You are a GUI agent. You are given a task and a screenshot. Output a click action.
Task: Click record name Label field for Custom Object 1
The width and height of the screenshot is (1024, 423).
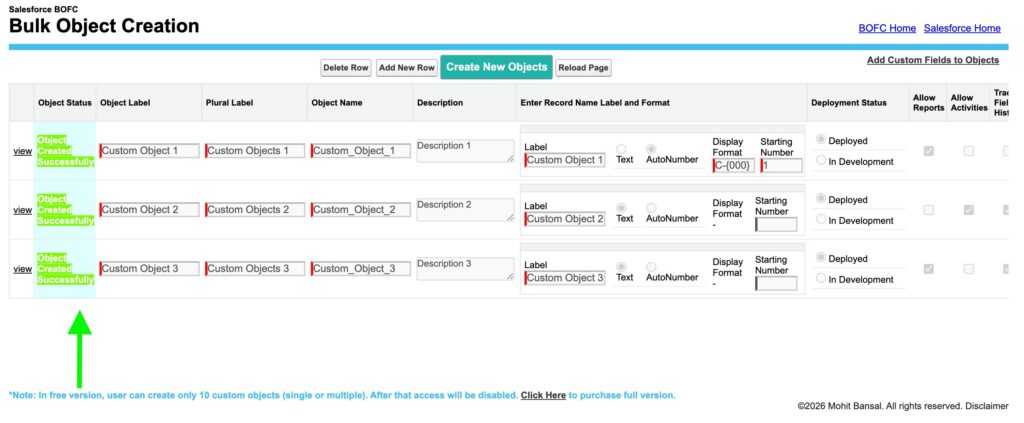pos(566,160)
